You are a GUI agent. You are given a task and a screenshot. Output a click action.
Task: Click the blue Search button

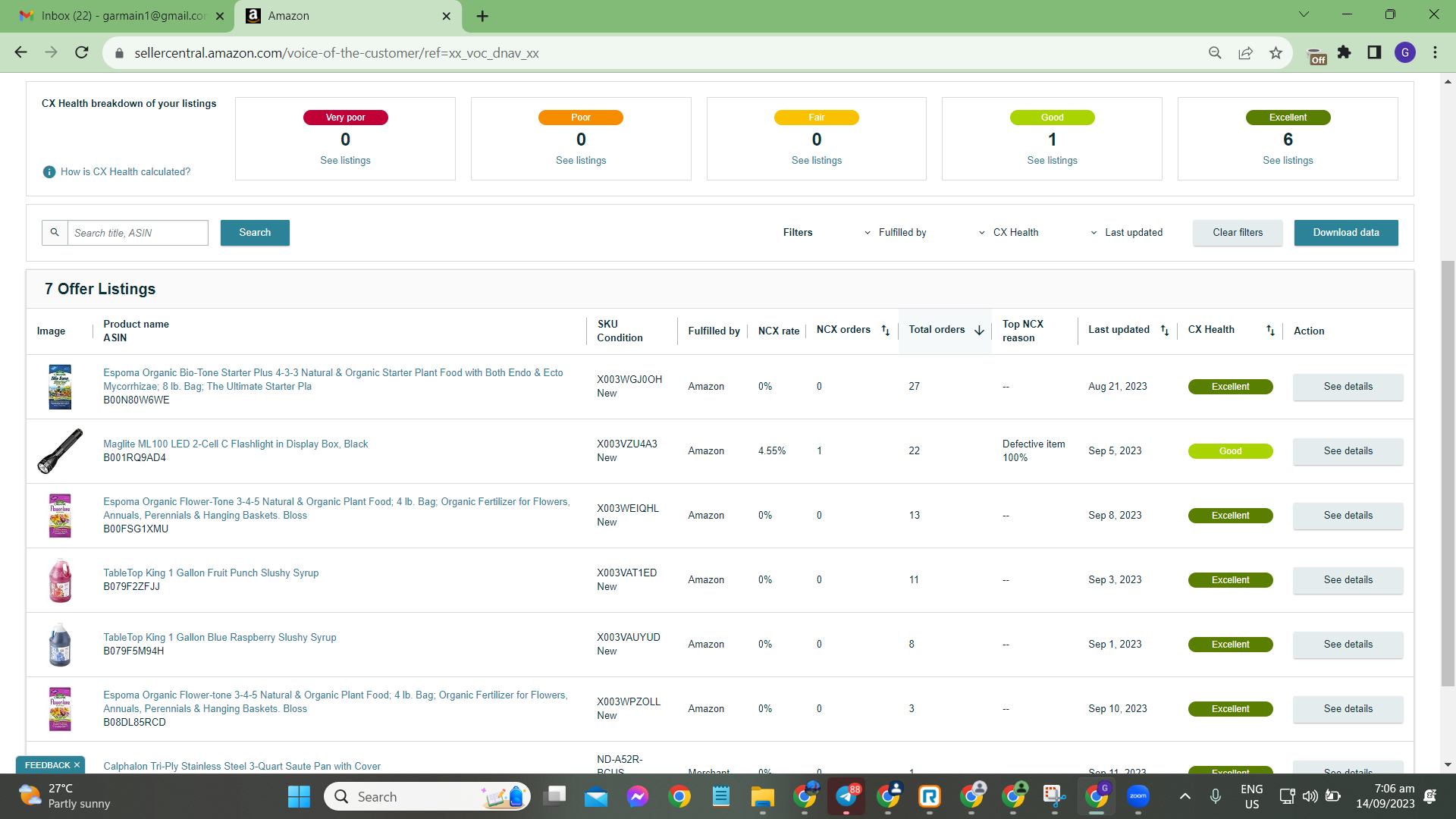point(255,233)
